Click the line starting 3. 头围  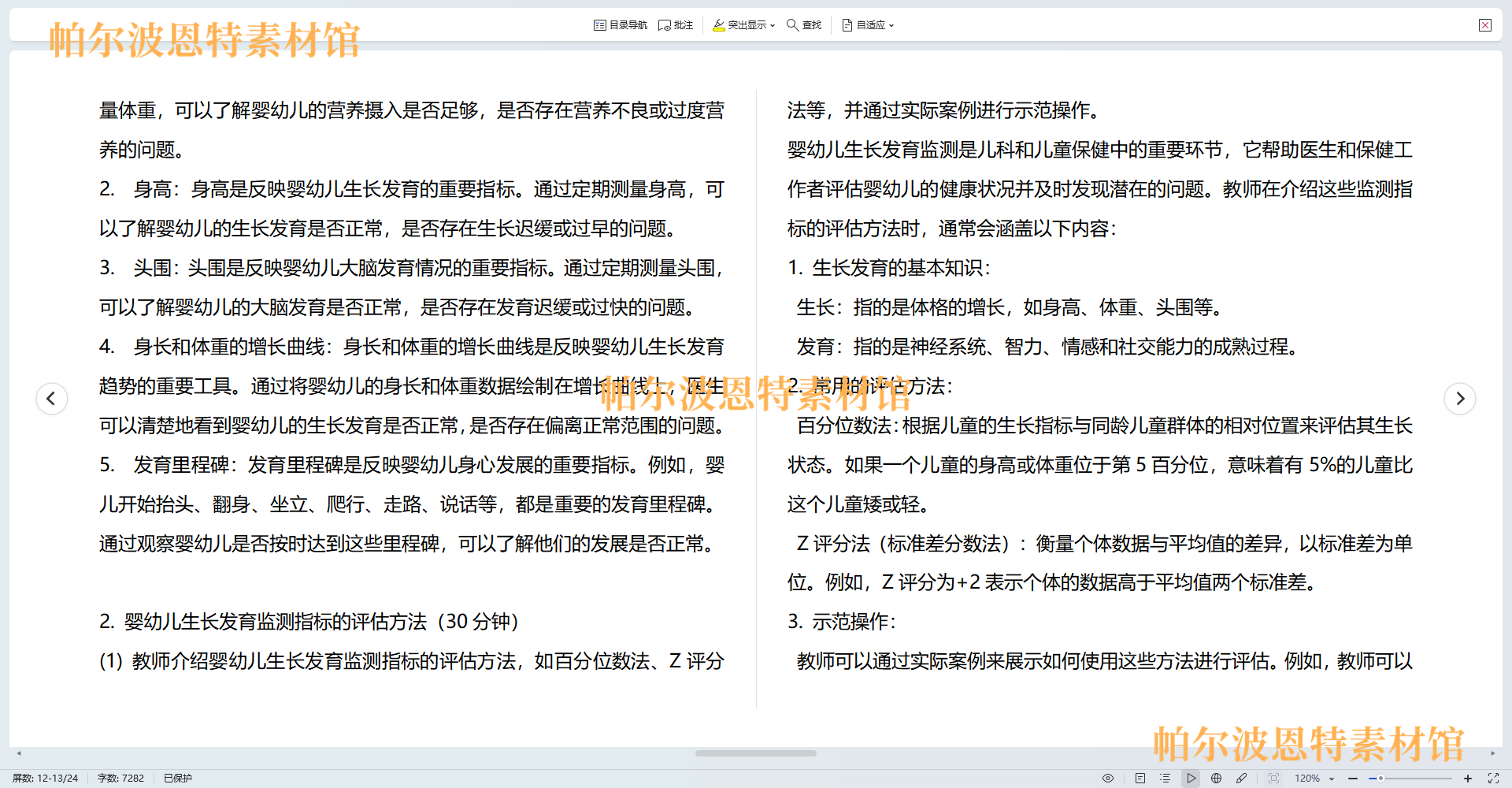(412, 268)
